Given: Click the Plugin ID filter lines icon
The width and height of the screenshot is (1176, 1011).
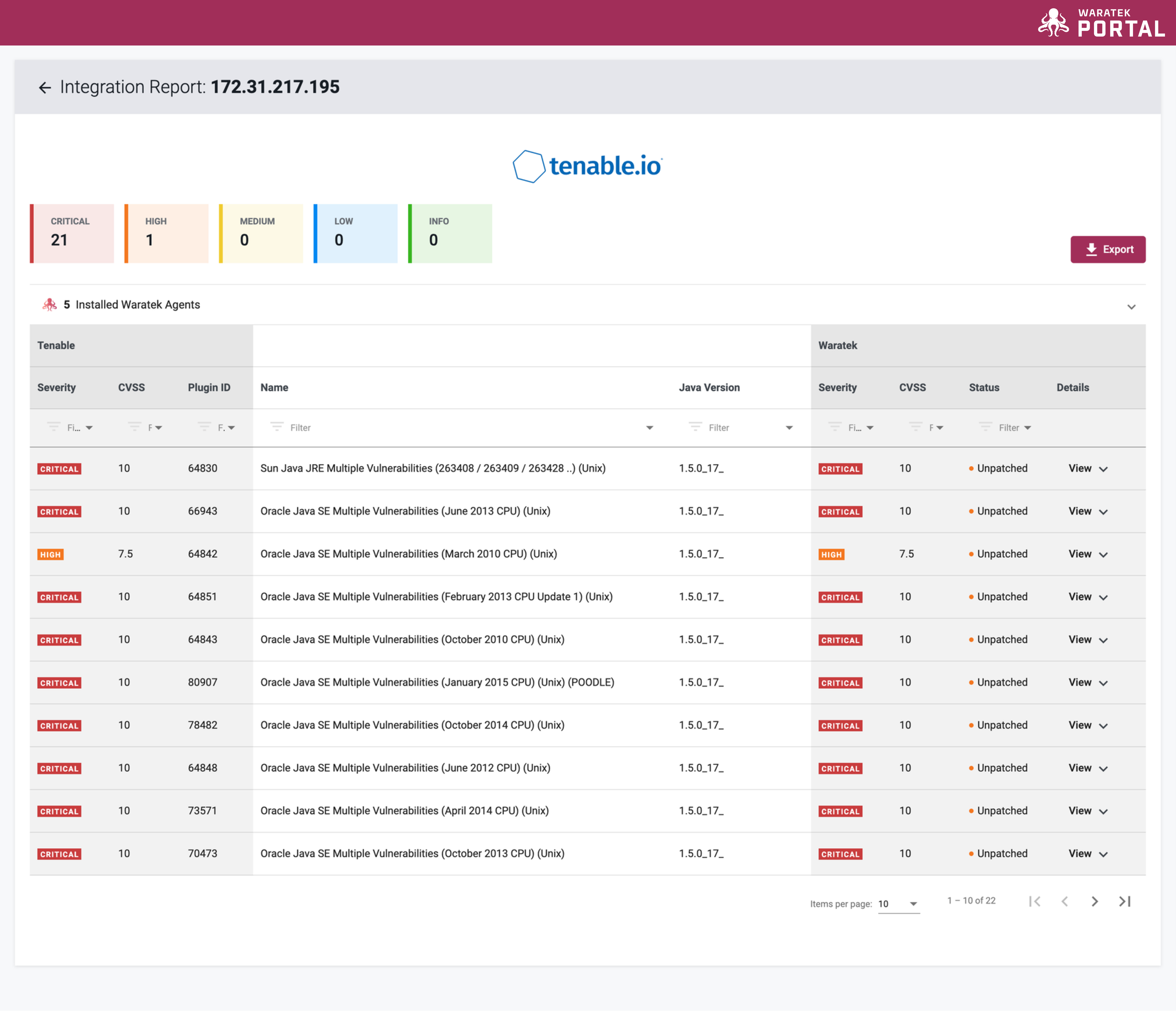Looking at the screenshot, I should pyautogui.click(x=204, y=426).
